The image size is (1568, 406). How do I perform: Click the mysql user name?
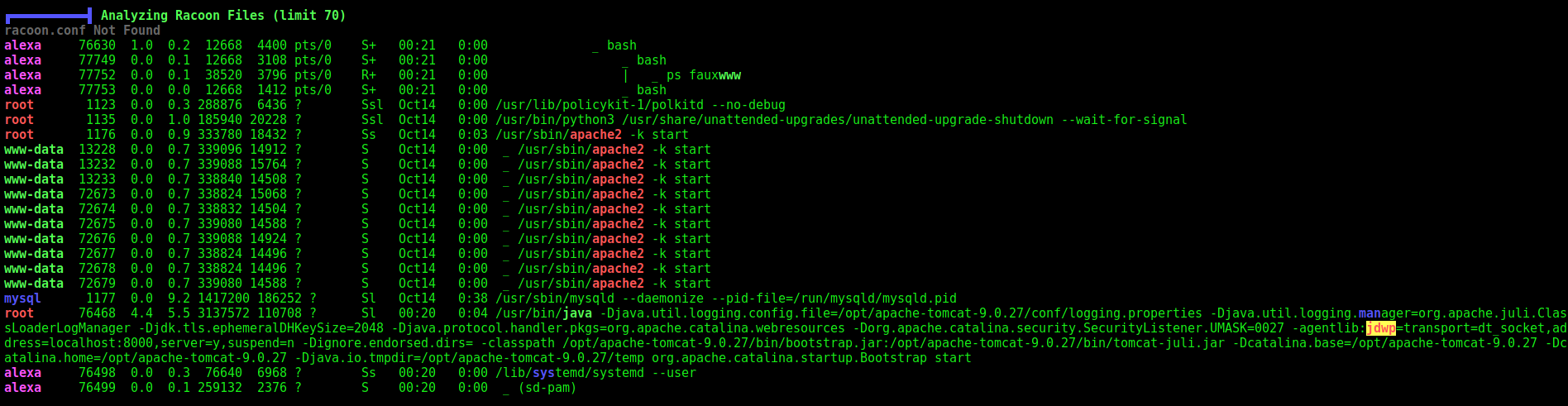(x=22, y=299)
